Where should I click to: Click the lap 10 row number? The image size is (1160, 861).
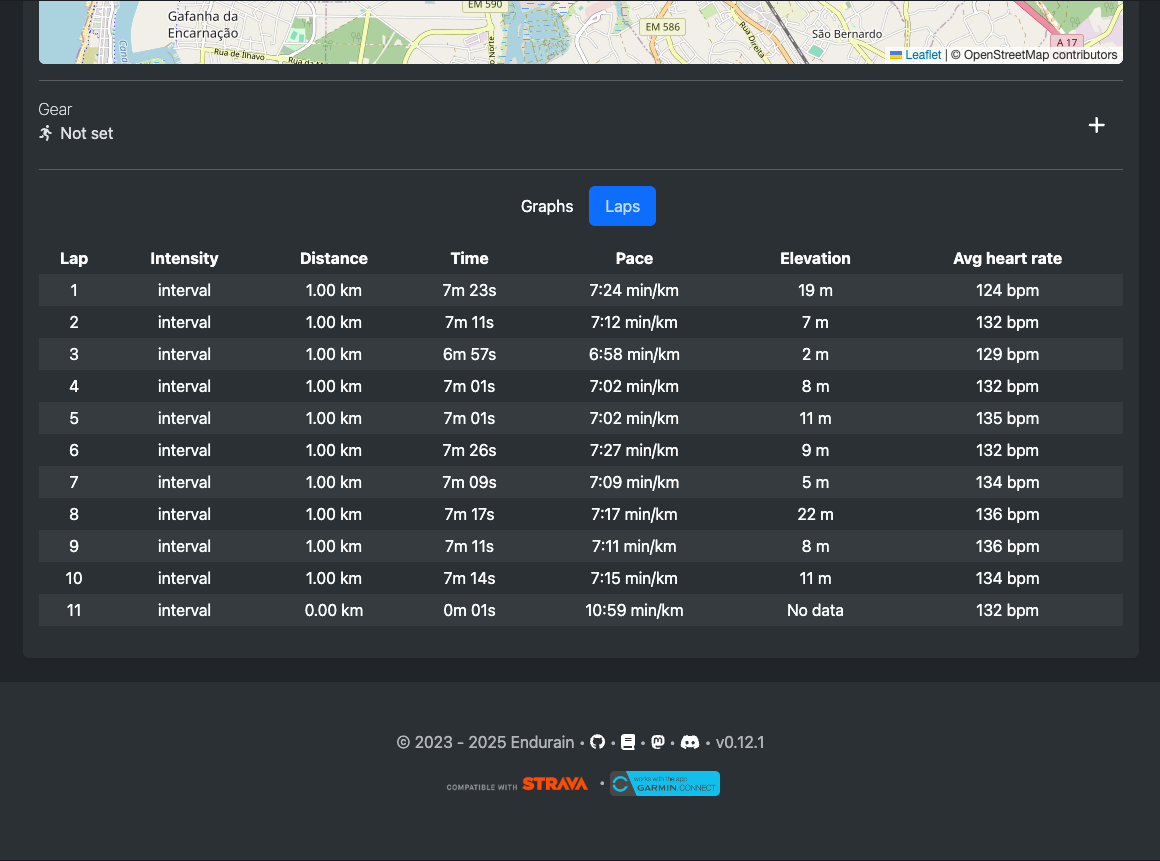tap(74, 578)
